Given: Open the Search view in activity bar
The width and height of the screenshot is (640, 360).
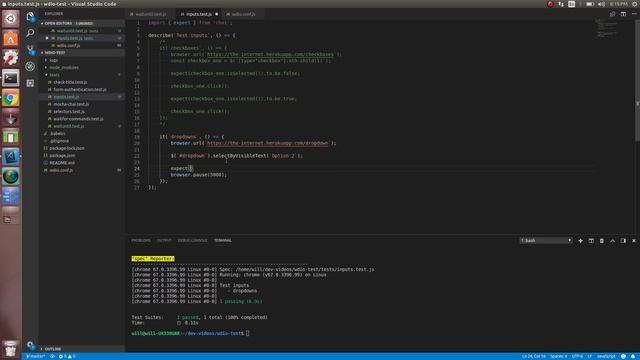Looking at the screenshot, I should tap(30, 33).
